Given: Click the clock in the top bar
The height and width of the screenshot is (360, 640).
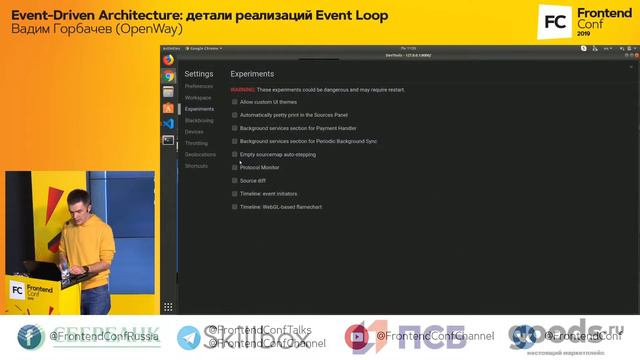Looking at the screenshot, I should click(408, 49).
